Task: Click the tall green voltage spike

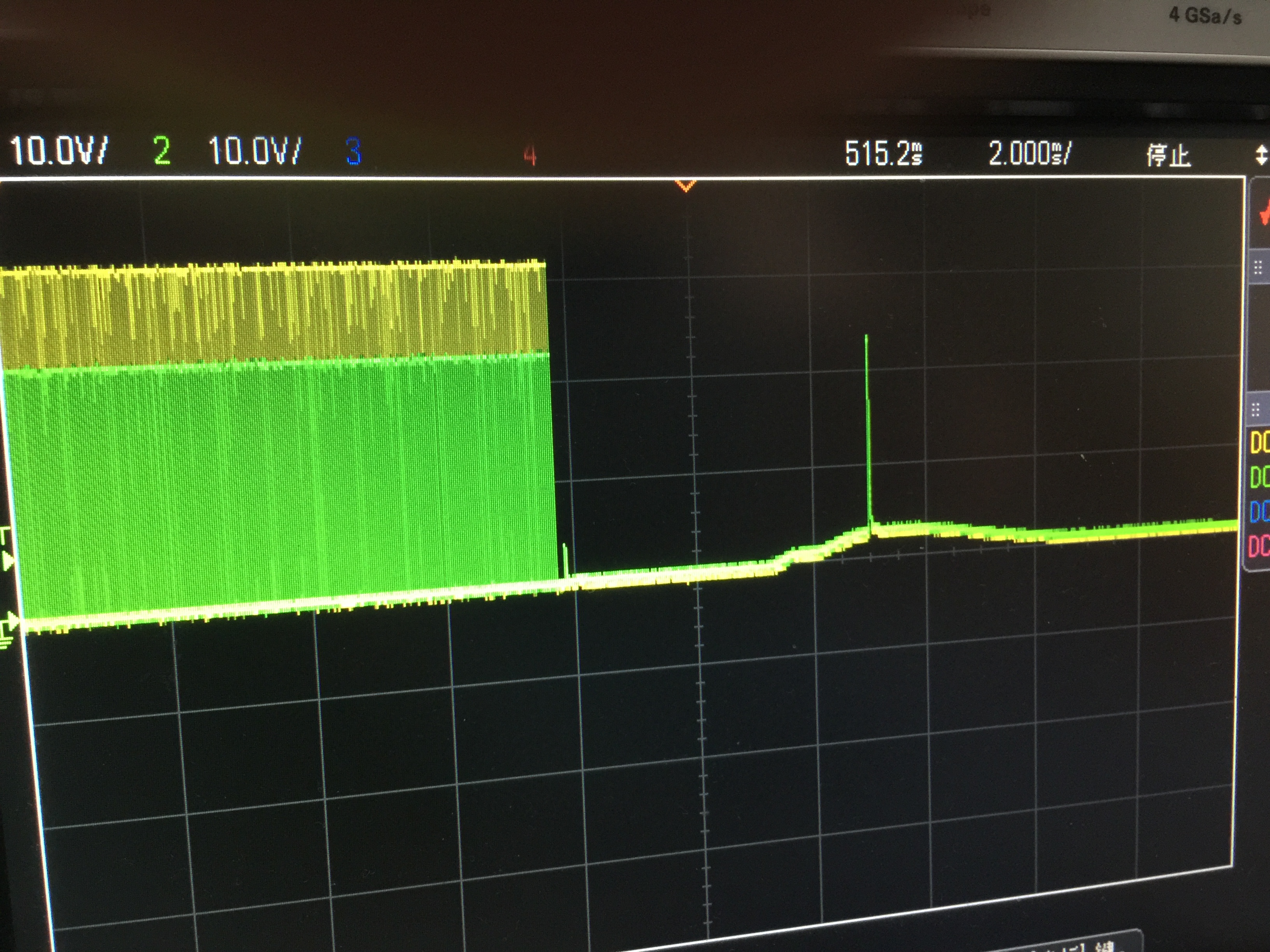Action: click(x=868, y=425)
